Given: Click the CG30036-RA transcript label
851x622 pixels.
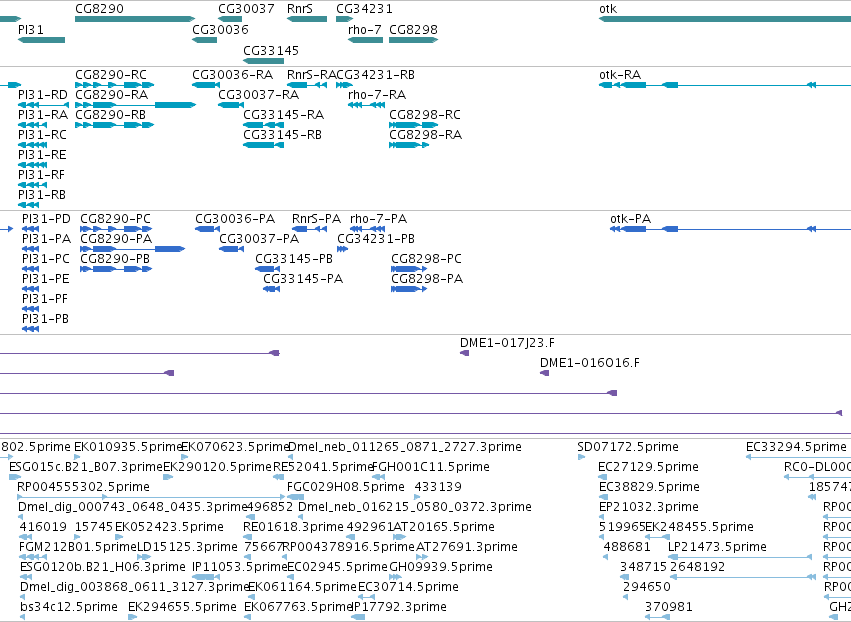Looking at the screenshot, I should coord(232,74).
